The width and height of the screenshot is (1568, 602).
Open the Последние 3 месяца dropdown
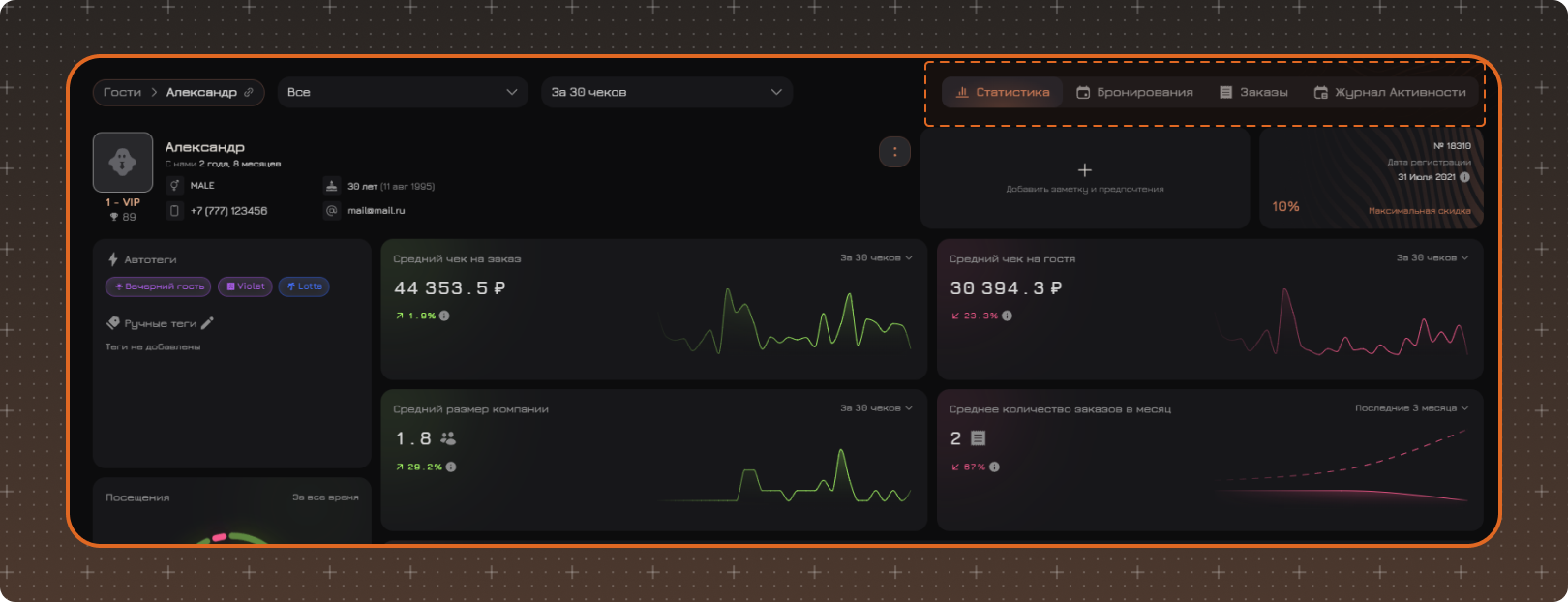1412,408
